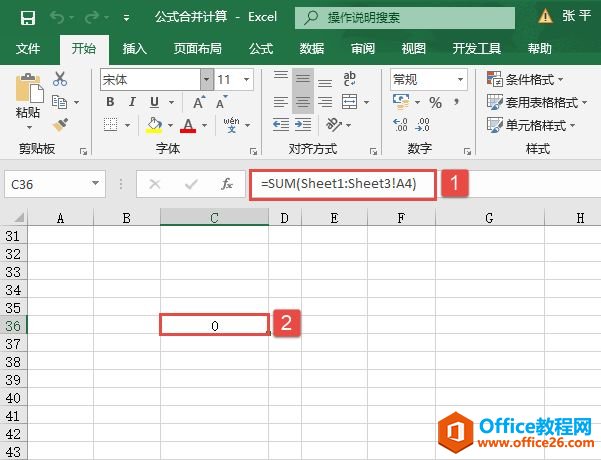Switch to the 视图 tab

coord(414,49)
